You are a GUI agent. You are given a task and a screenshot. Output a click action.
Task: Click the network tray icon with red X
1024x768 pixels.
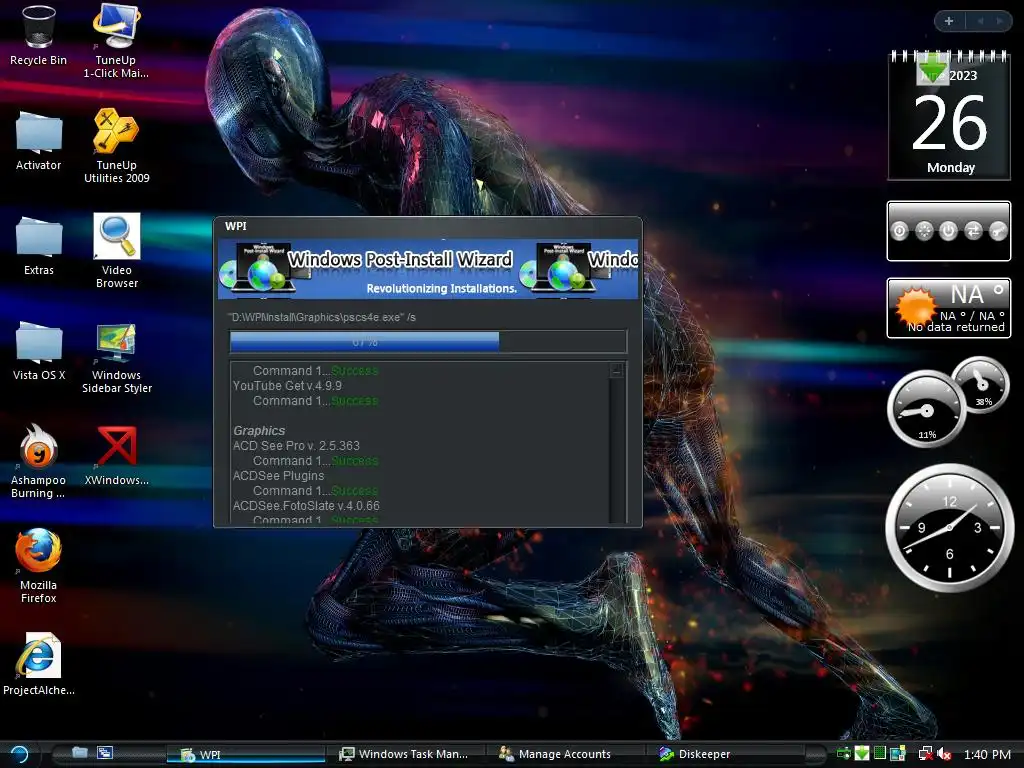tap(925, 754)
